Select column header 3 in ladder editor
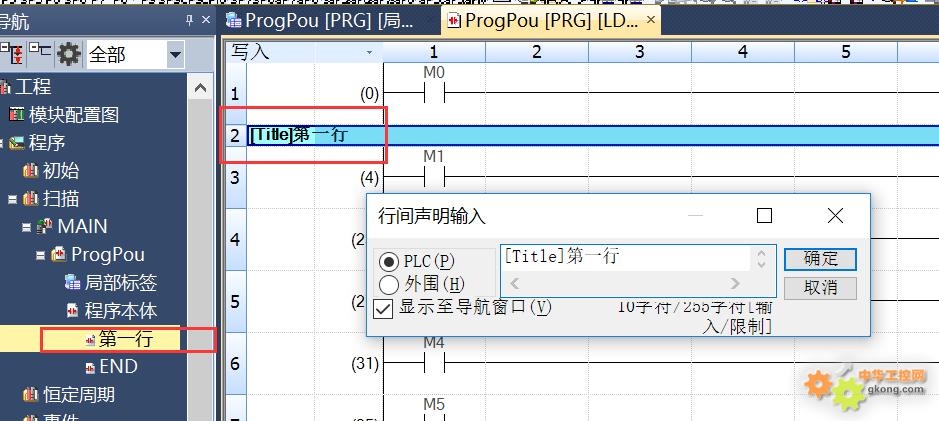 pyautogui.click(x=640, y=52)
